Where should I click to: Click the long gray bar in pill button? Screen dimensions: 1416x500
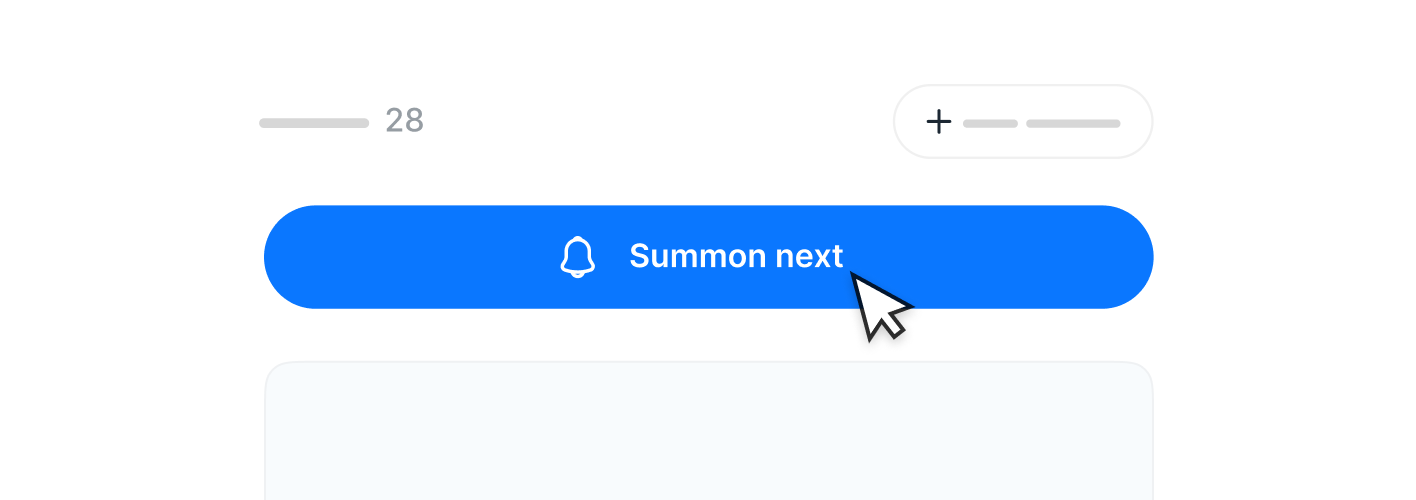[x=1073, y=123]
